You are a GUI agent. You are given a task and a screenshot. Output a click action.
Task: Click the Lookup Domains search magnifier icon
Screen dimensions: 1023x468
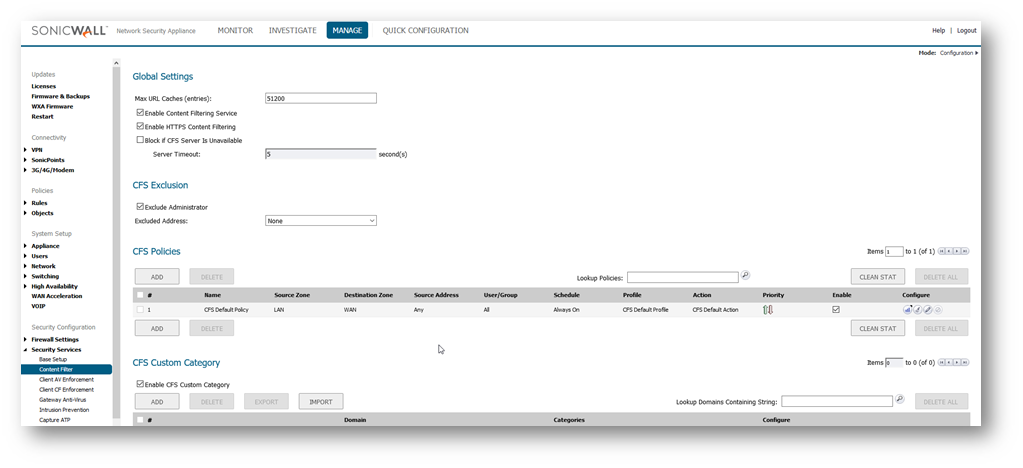(900, 400)
